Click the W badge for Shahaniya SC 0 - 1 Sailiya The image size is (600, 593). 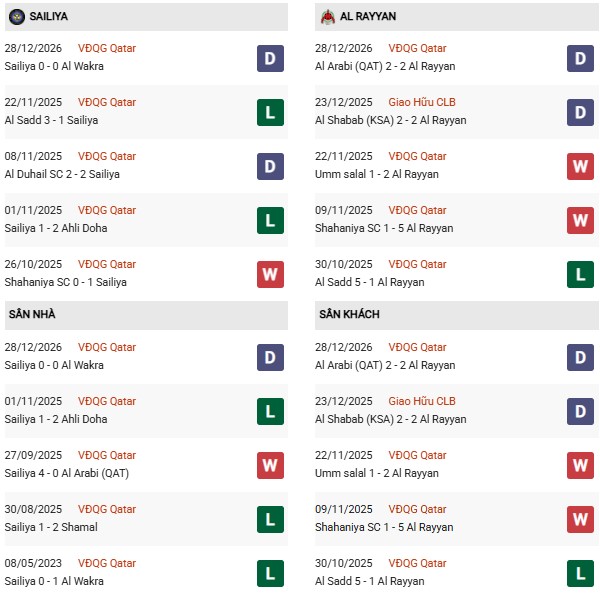coord(270,274)
